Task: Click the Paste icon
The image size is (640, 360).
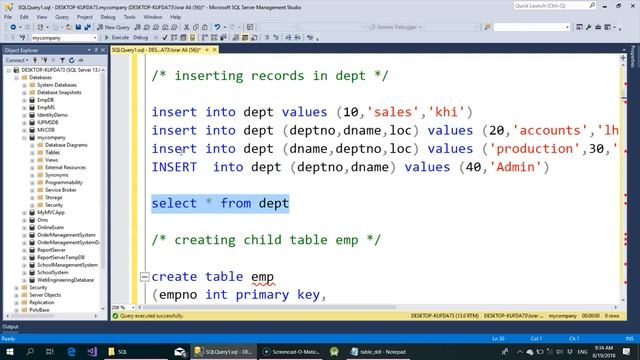Action: [204, 27]
